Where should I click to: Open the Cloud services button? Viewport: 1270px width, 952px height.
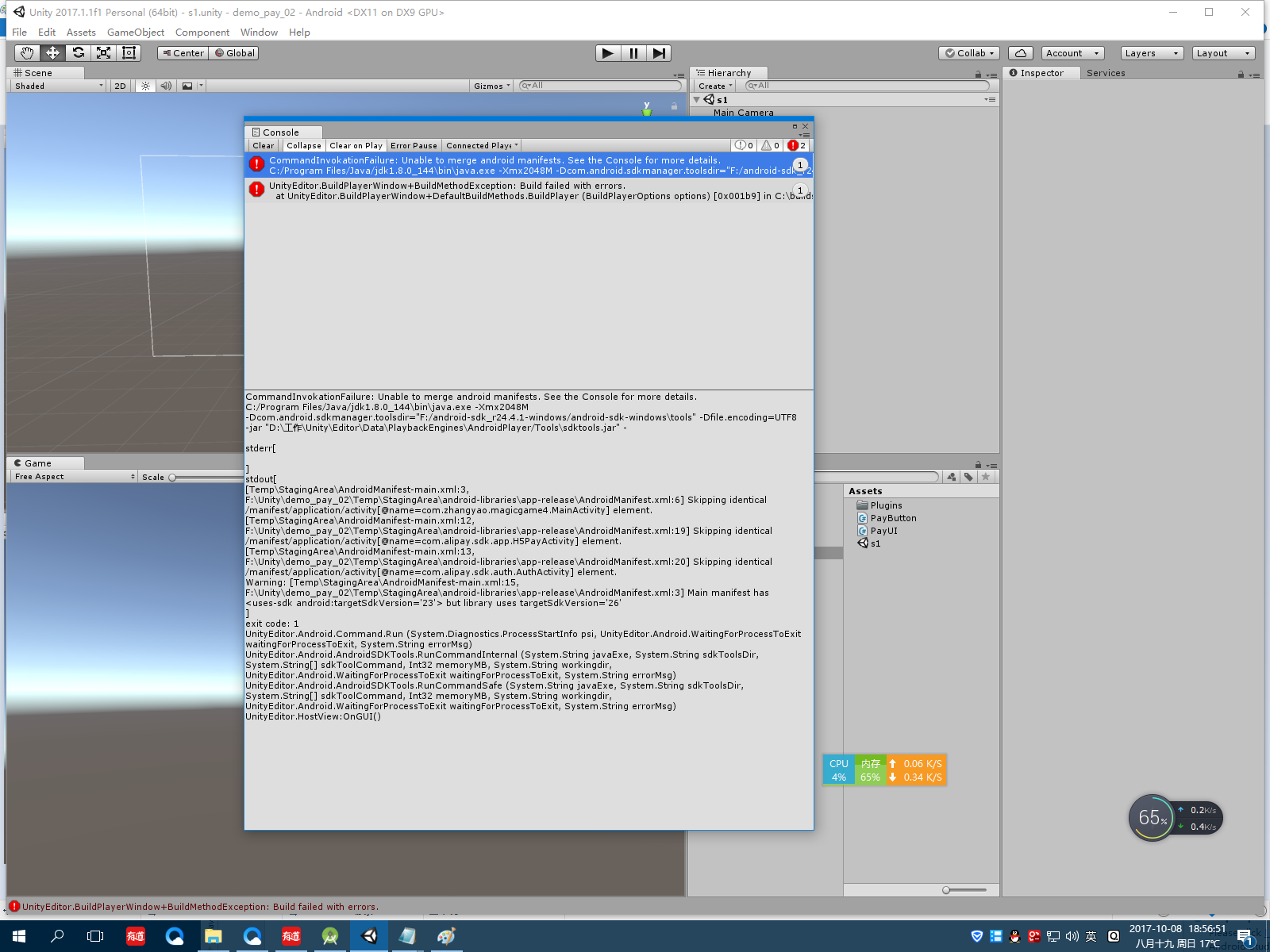click(x=1021, y=53)
